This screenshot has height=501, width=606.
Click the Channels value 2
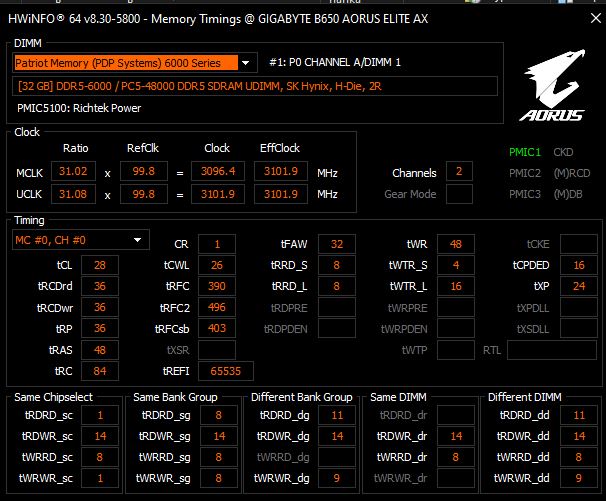pyautogui.click(x=459, y=171)
